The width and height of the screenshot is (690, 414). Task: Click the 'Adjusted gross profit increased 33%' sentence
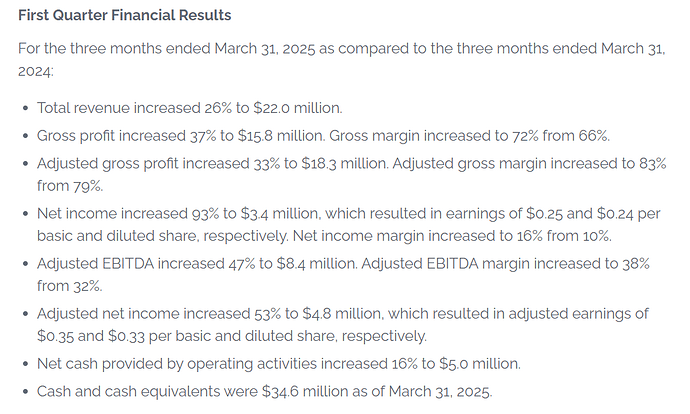coord(213,163)
